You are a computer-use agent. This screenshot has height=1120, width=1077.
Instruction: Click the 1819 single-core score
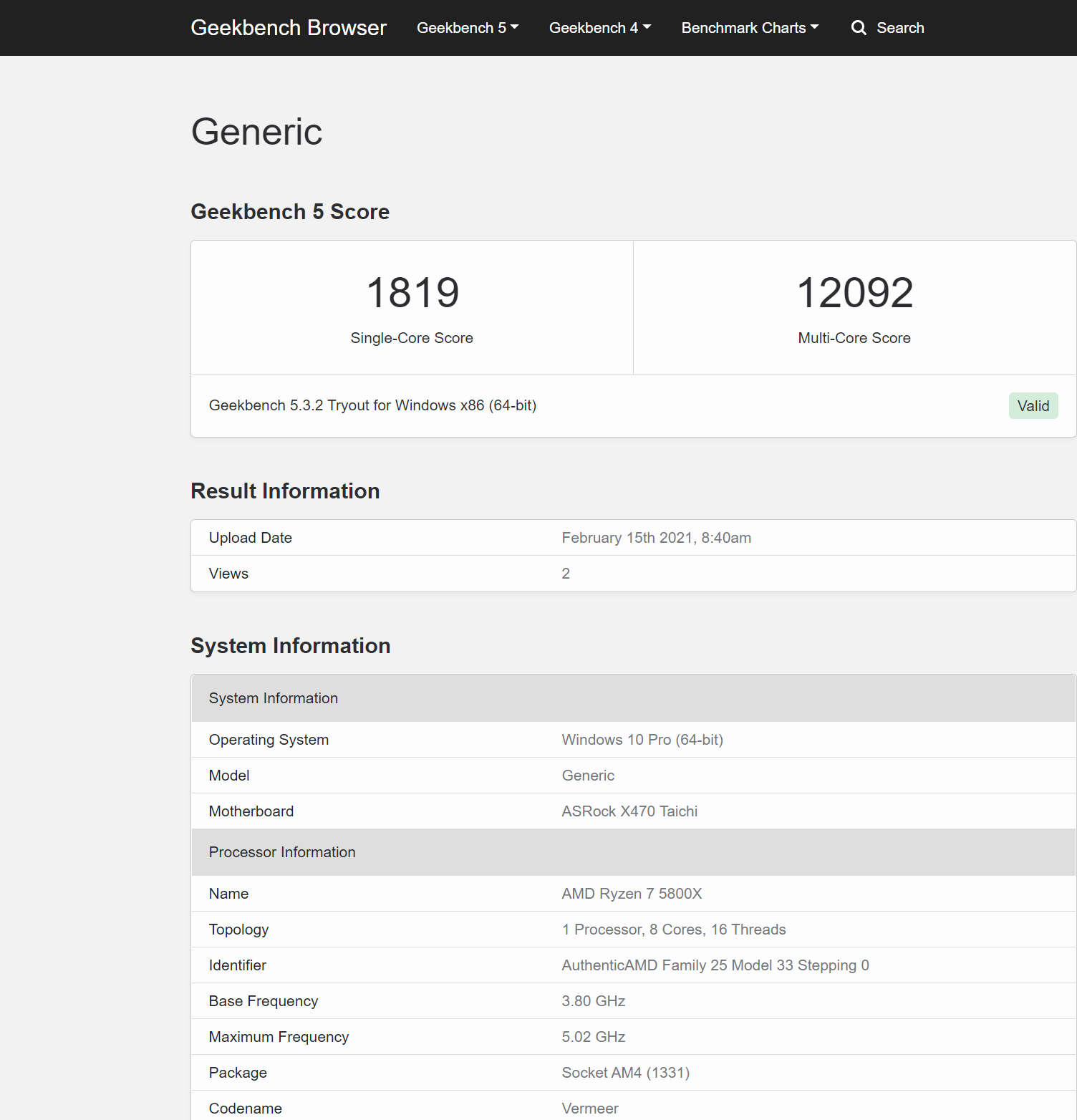tap(412, 293)
